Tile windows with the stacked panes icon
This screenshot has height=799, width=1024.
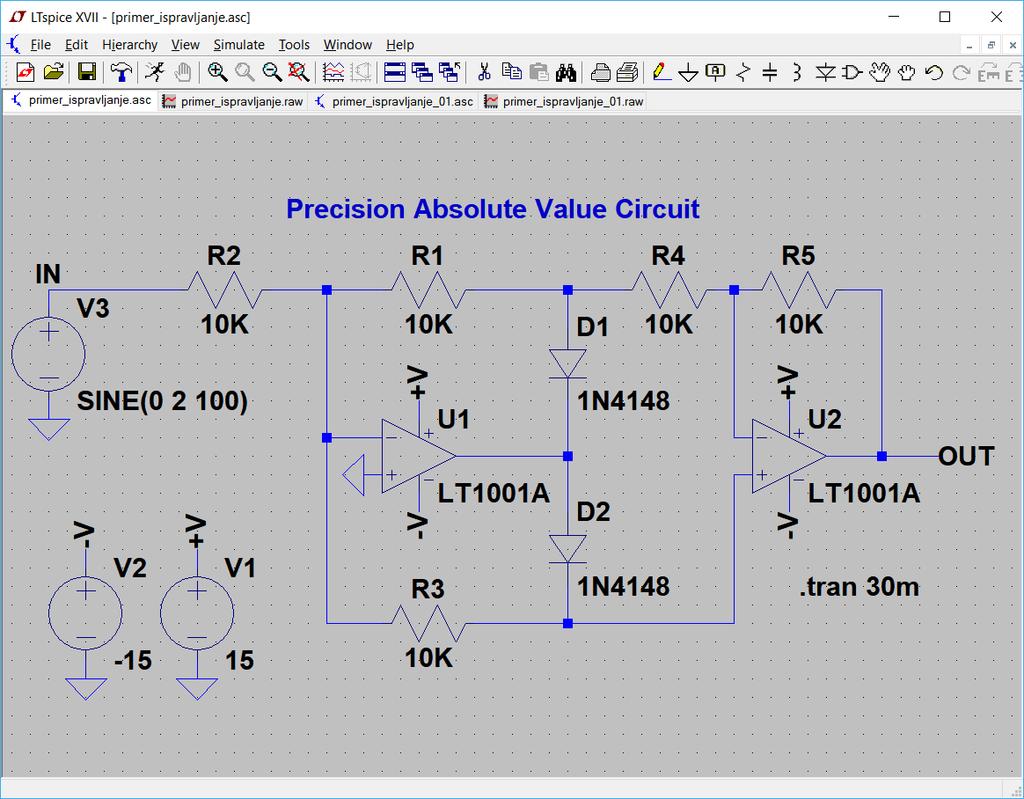click(394, 72)
